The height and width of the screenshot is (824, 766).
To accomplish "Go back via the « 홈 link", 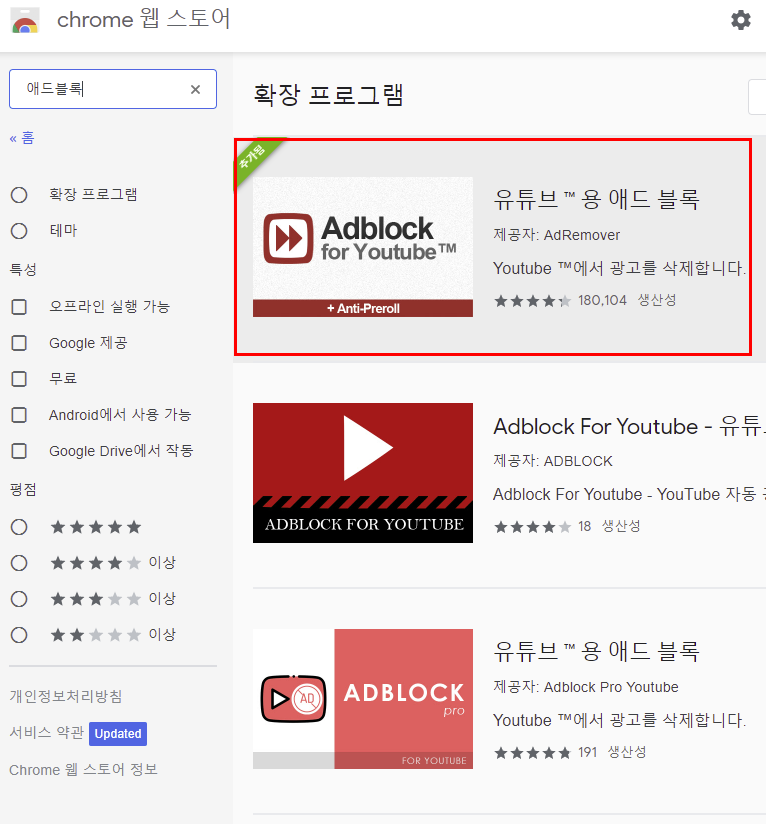I will point(22,138).
